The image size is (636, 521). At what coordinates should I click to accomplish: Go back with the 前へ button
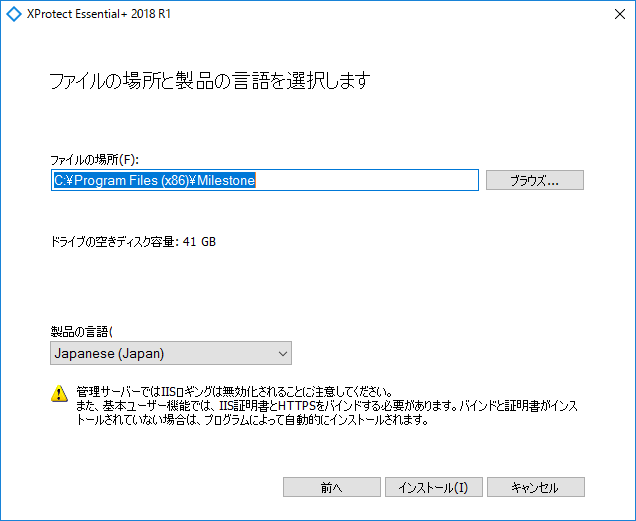coord(331,487)
